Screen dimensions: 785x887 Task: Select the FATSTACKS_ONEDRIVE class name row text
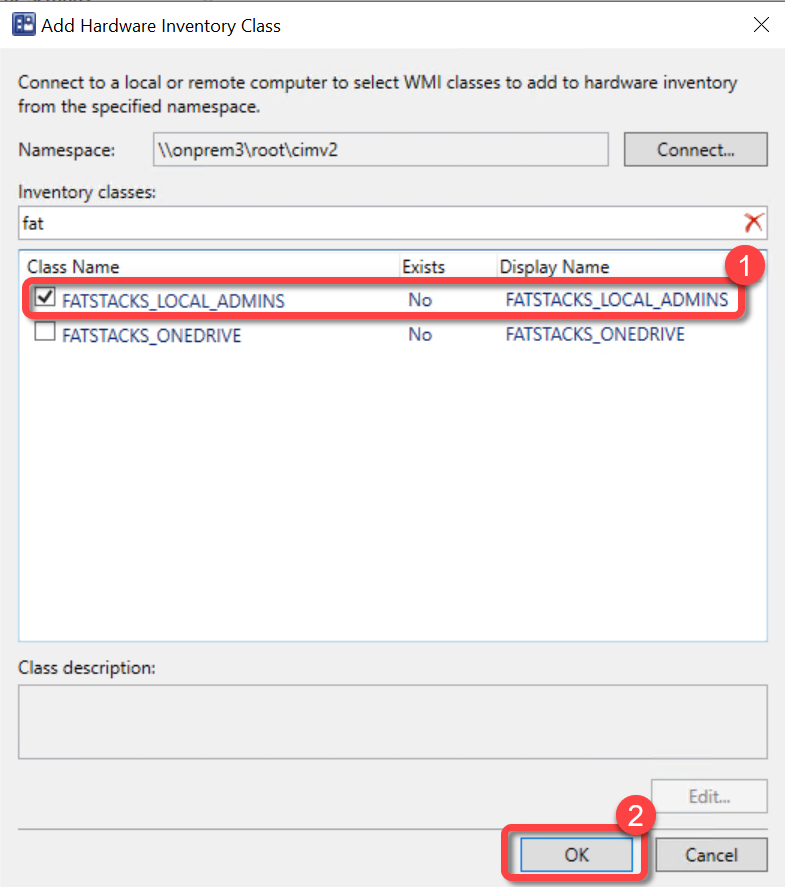pos(151,335)
